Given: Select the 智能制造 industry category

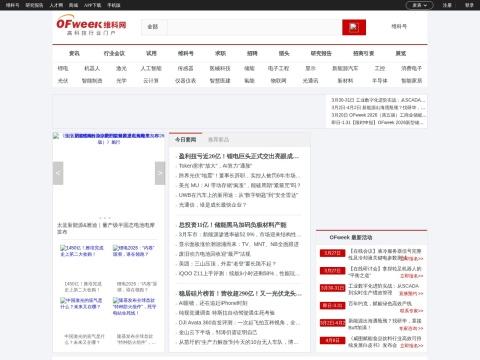Looking at the screenshot, I should coord(92,81).
